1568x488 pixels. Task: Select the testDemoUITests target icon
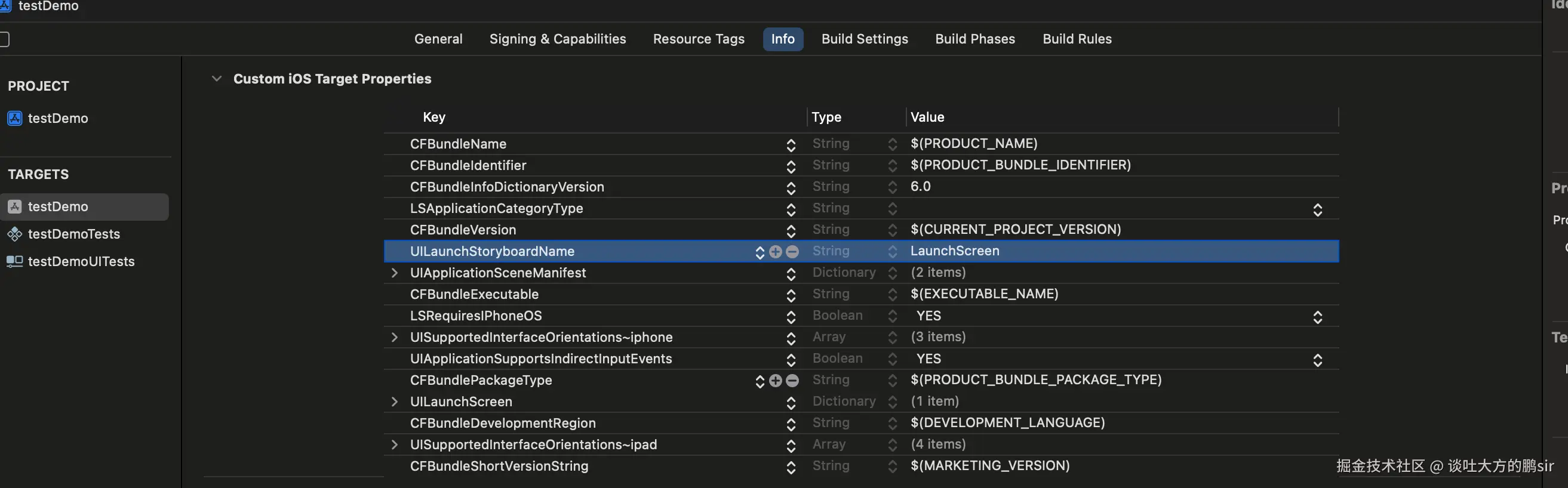pyautogui.click(x=14, y=262)
